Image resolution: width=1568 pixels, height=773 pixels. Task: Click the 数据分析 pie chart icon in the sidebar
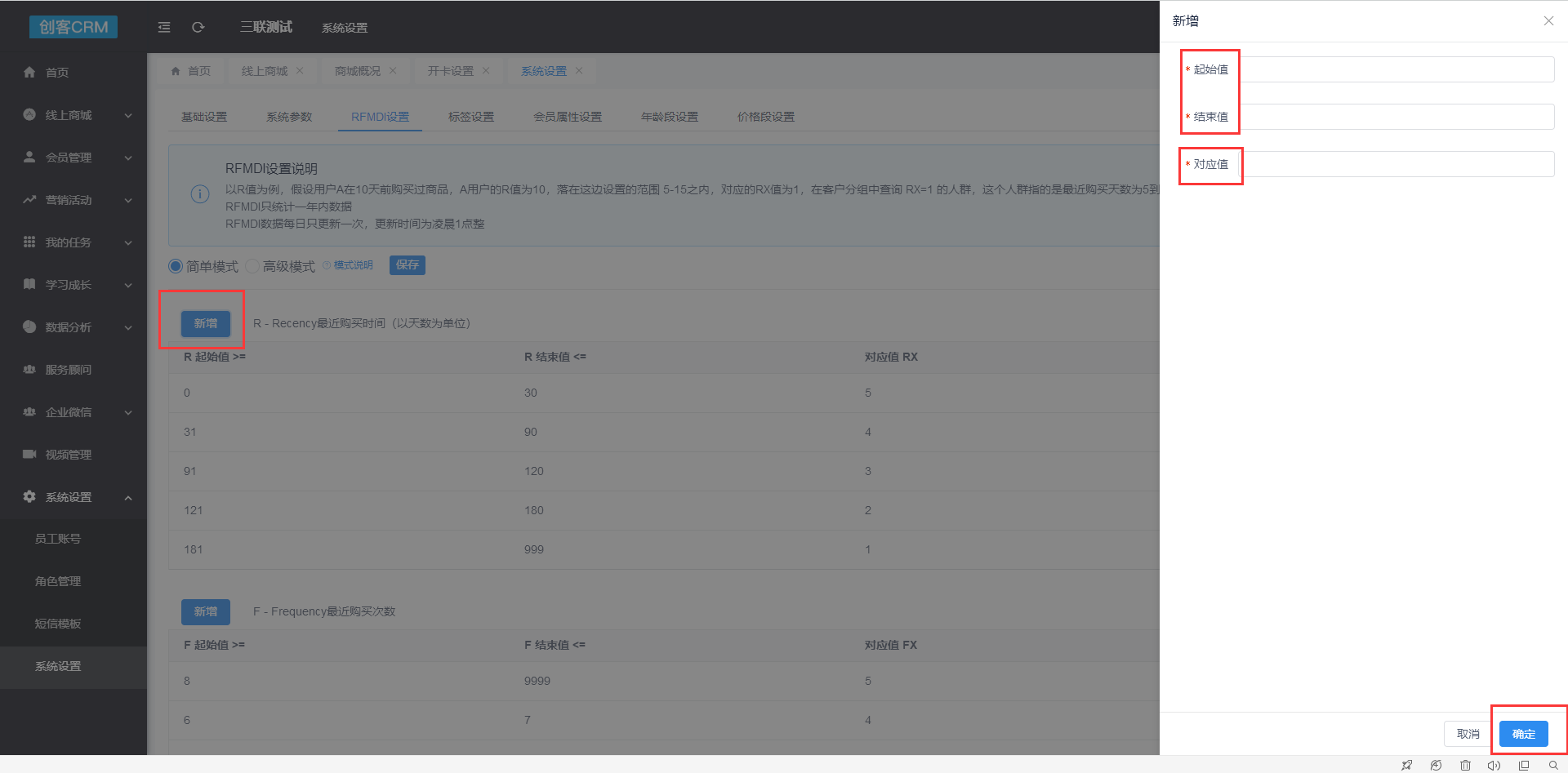tap(29, 327)
